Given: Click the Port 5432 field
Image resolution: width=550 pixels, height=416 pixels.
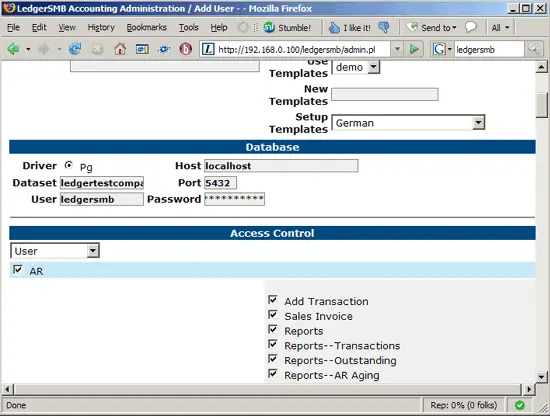Looking at the screenshot, I should pos(220,183).
